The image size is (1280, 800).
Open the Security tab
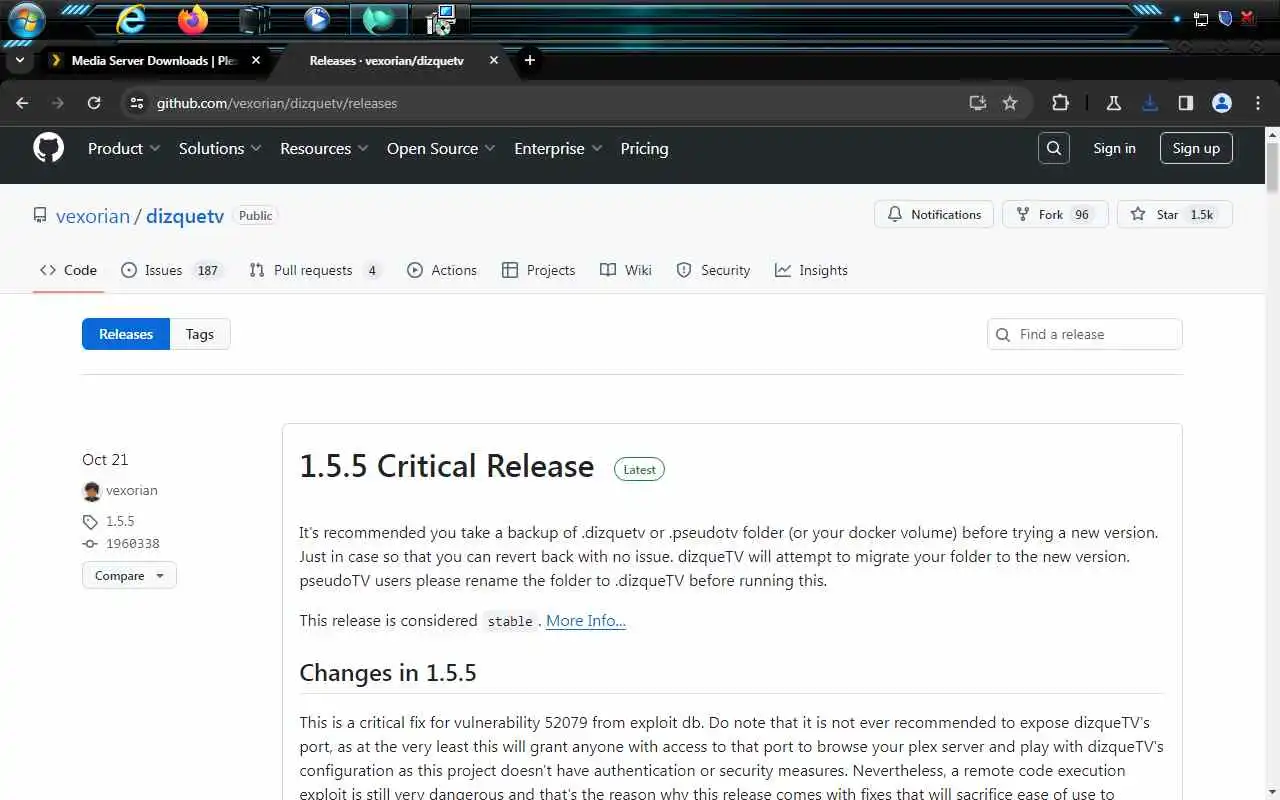click(713, 270)
